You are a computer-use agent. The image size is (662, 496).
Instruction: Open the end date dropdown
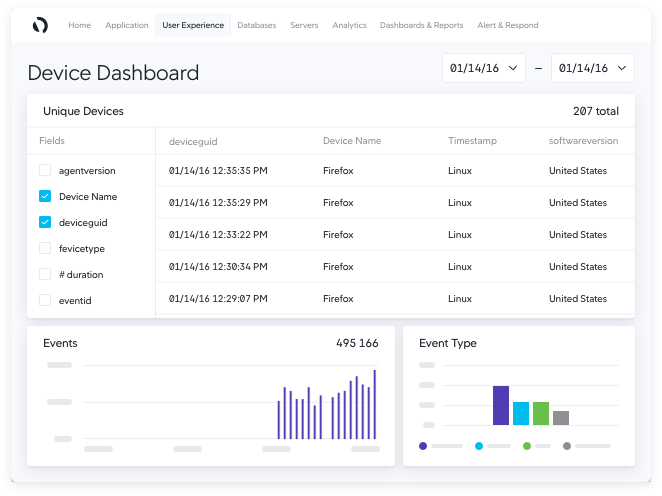[593, 68]
